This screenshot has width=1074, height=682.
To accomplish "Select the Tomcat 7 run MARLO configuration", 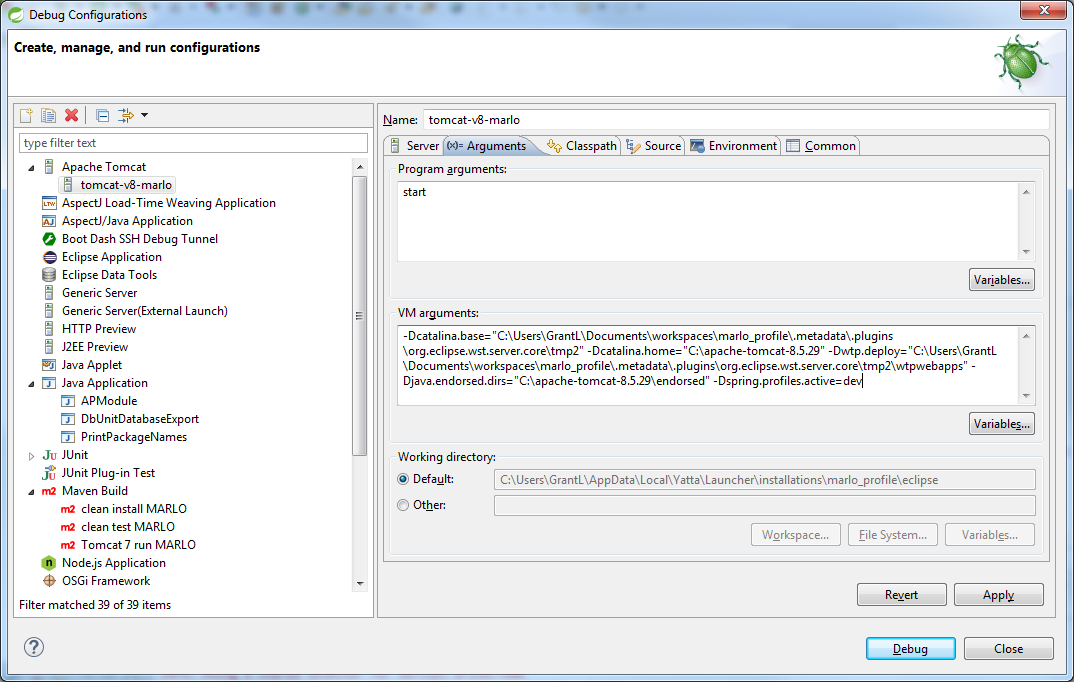I will click(x=138, y=545).
